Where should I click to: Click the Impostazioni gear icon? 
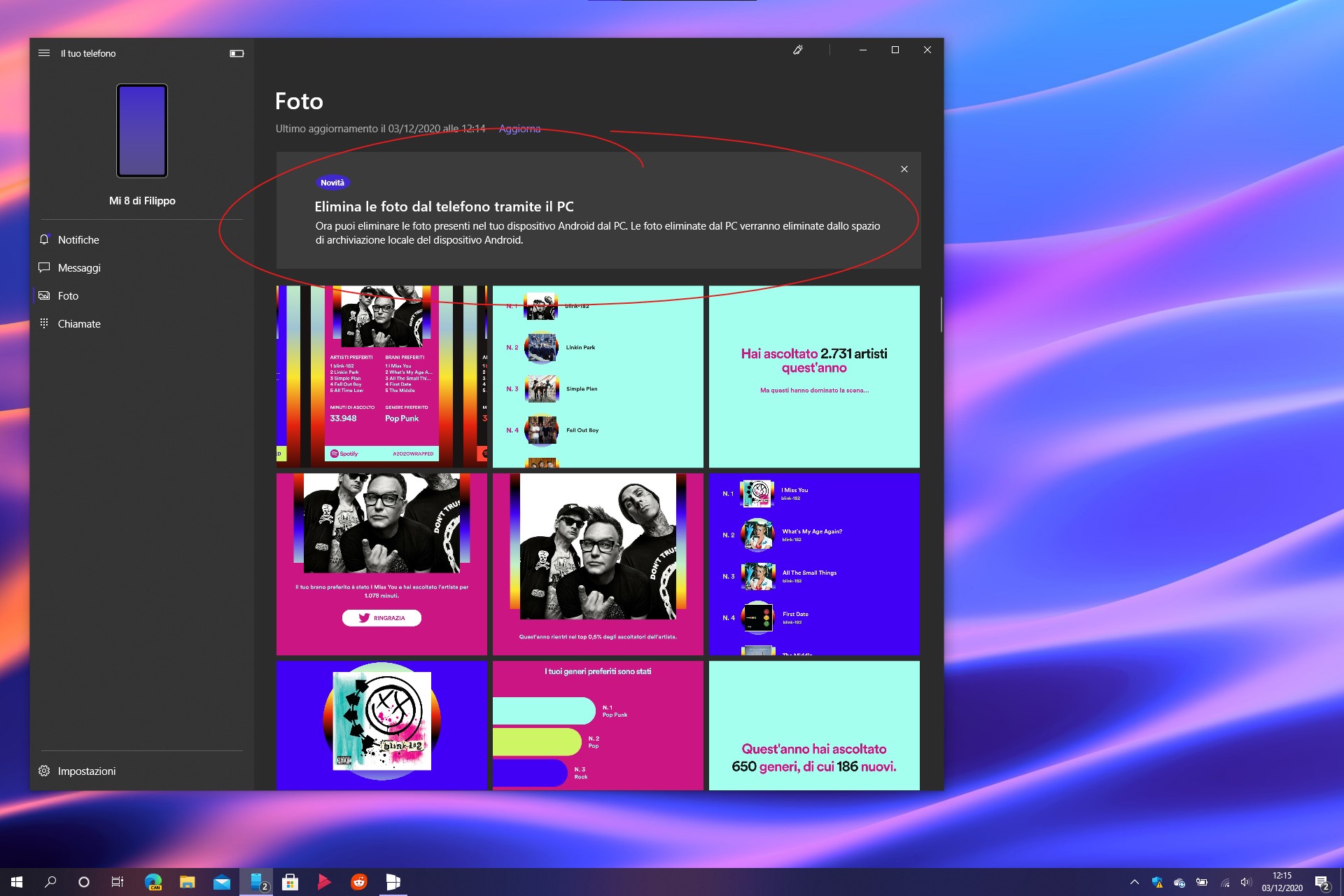point(44,771)
